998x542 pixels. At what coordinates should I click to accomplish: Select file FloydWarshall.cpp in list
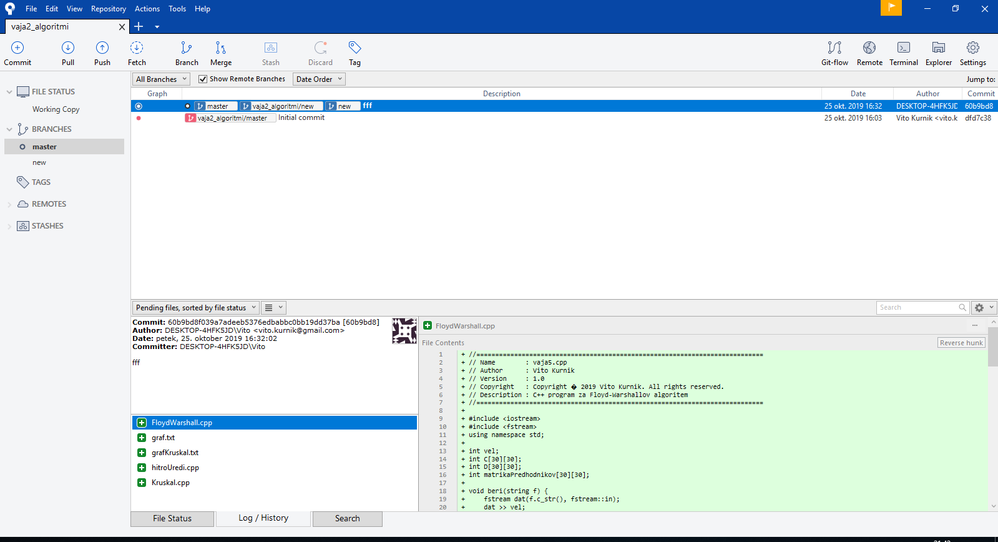point(274,422)
